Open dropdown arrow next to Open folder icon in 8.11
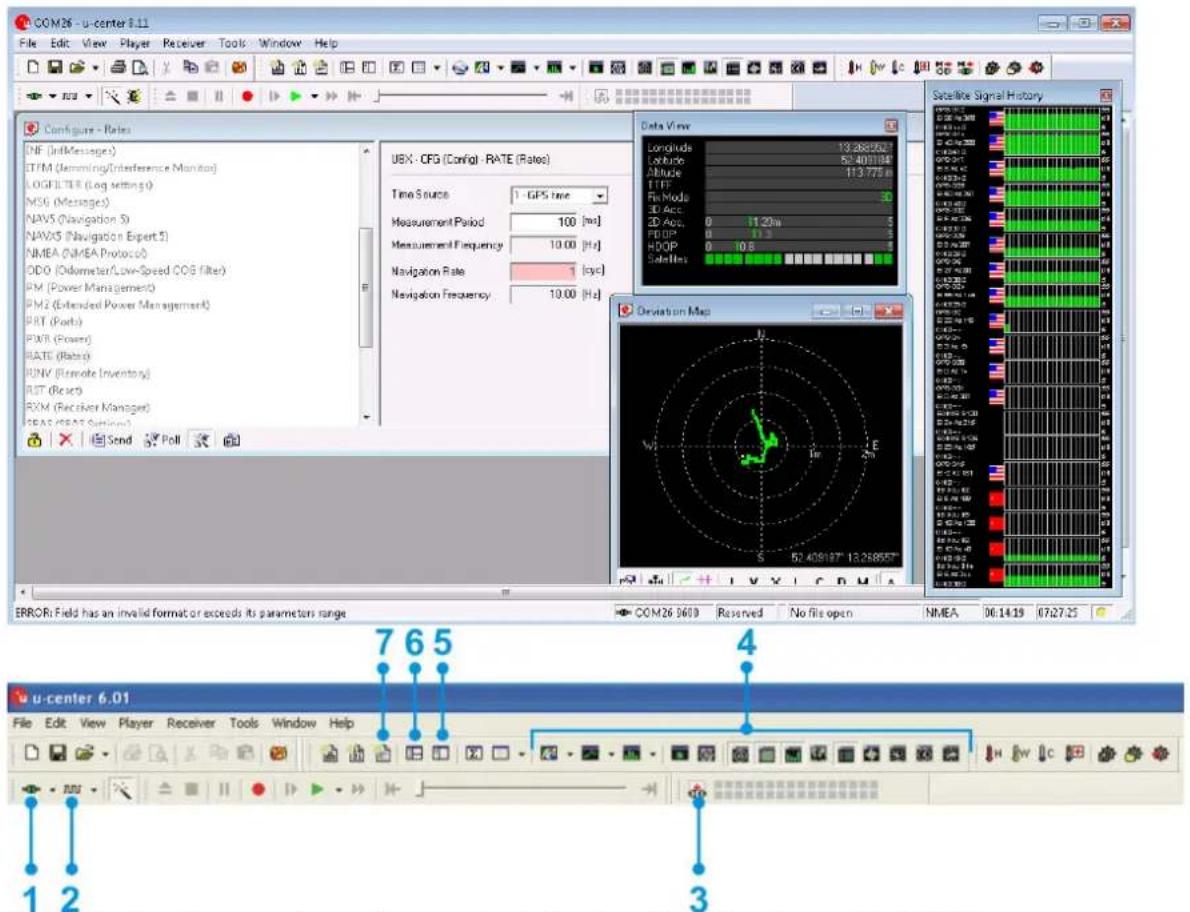This screenshot has width=1190, height=912. pyautogui.click(x=96, y=68)
